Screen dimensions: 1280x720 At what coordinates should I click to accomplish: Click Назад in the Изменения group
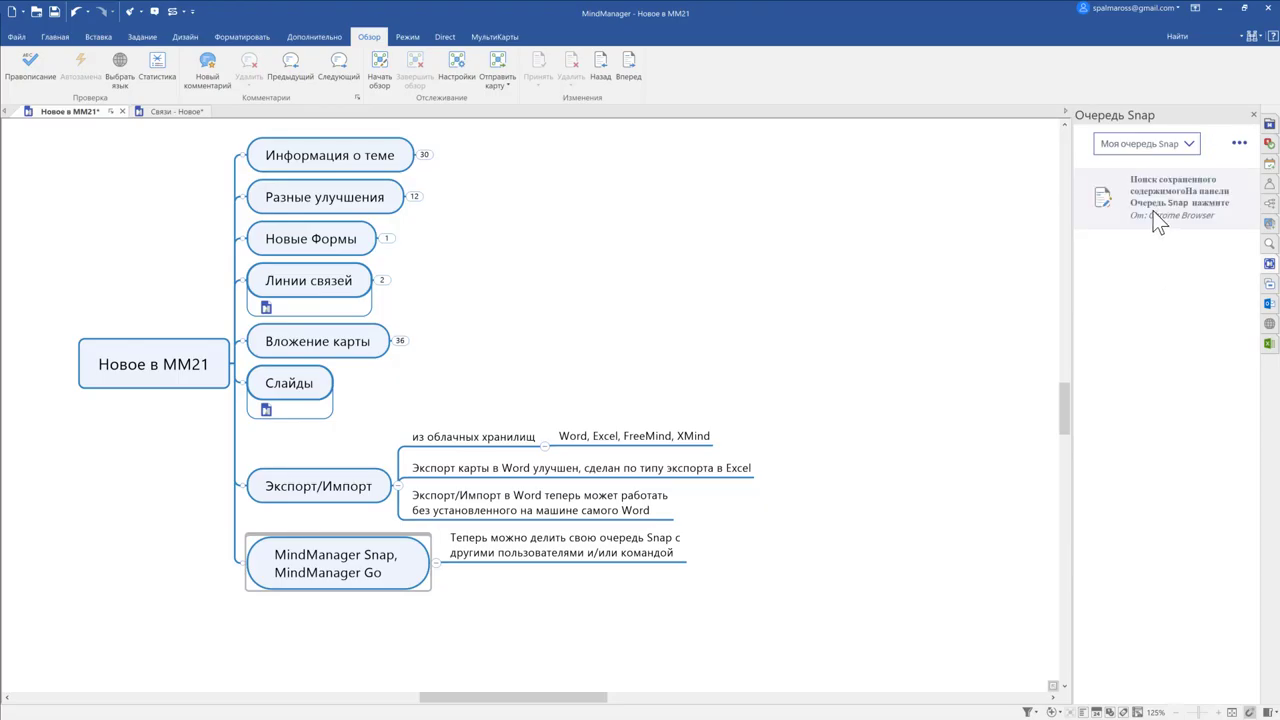(x=600, y=68)
